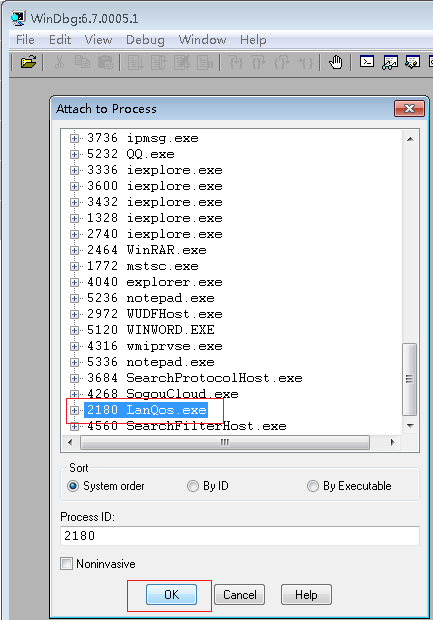Click the hand break icon in toolbar
The image size is (433, 620).
click(x=335, y=62)
